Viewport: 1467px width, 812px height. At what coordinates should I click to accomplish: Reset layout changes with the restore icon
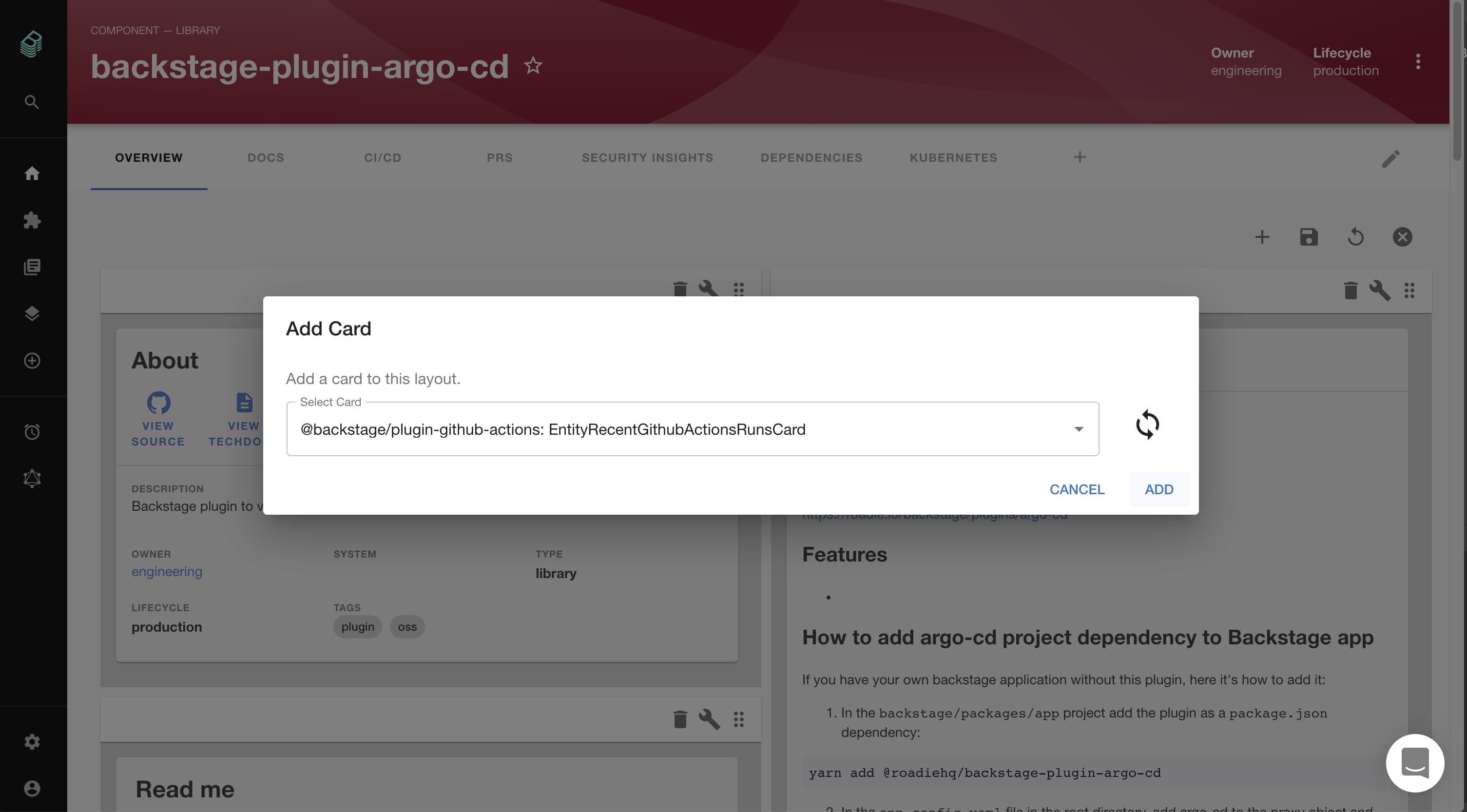point(1356,237)
